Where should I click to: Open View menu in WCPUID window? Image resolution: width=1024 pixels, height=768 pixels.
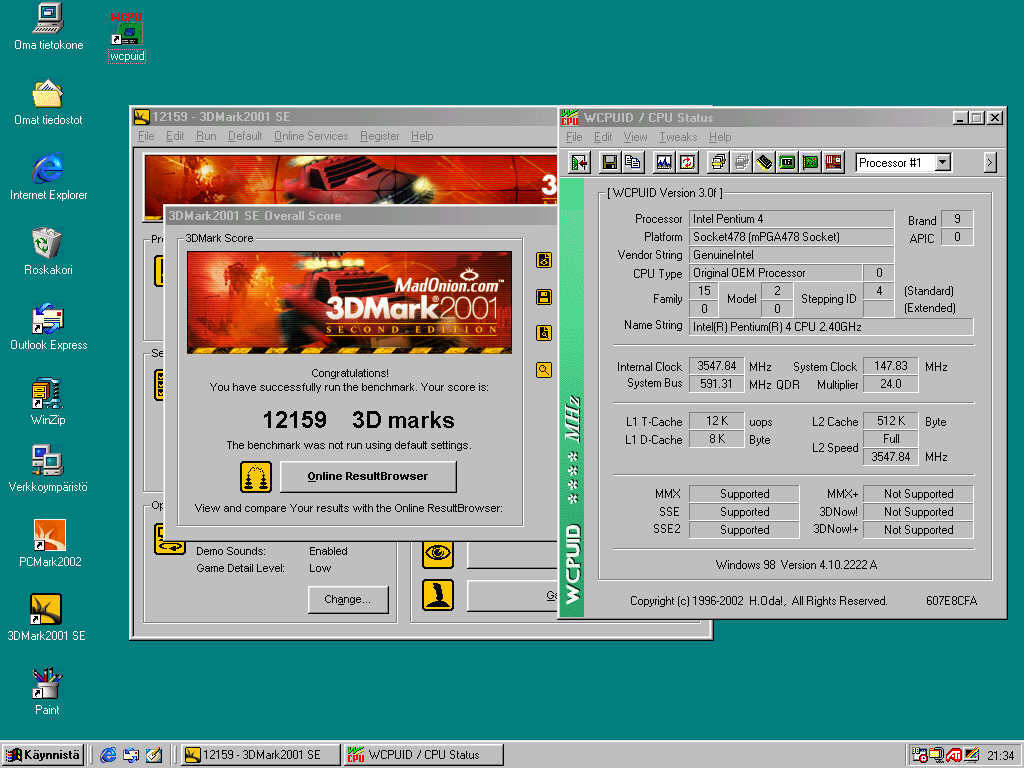click(635, 137)
